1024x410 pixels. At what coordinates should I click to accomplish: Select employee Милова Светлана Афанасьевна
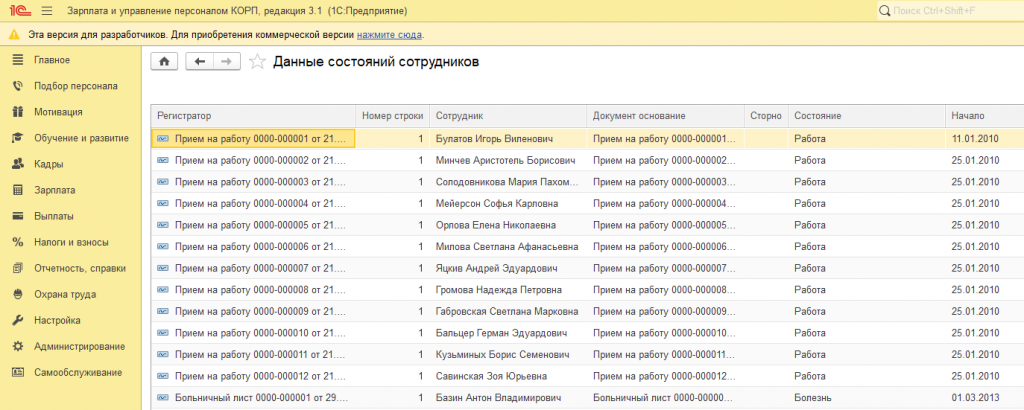pos(507,246)
